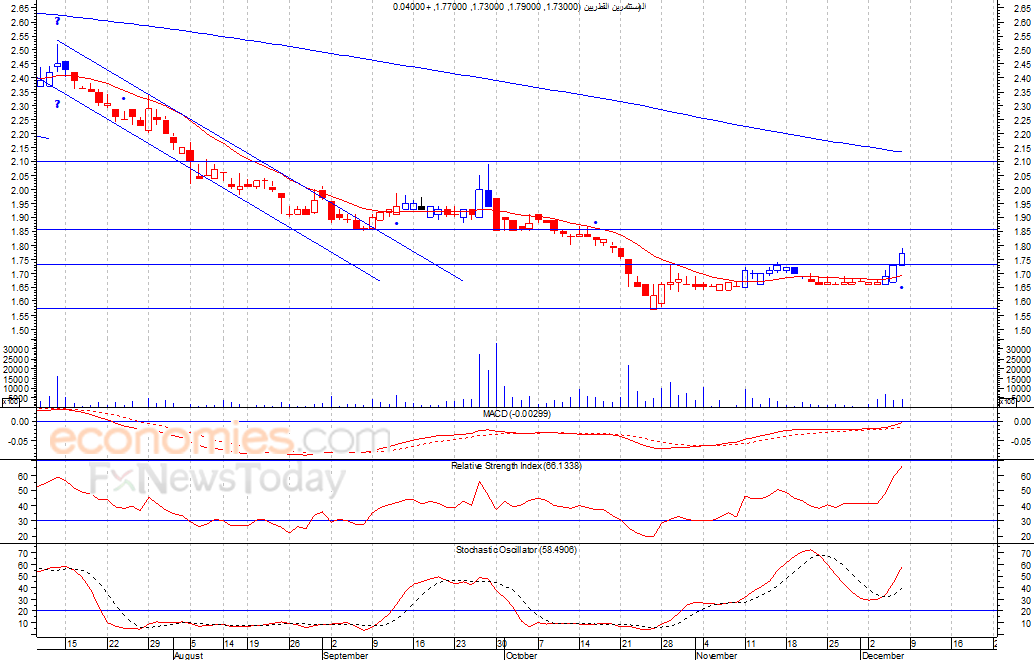Click the December label on time axis
1034x660 pixels.
click(x=884, y=656)
